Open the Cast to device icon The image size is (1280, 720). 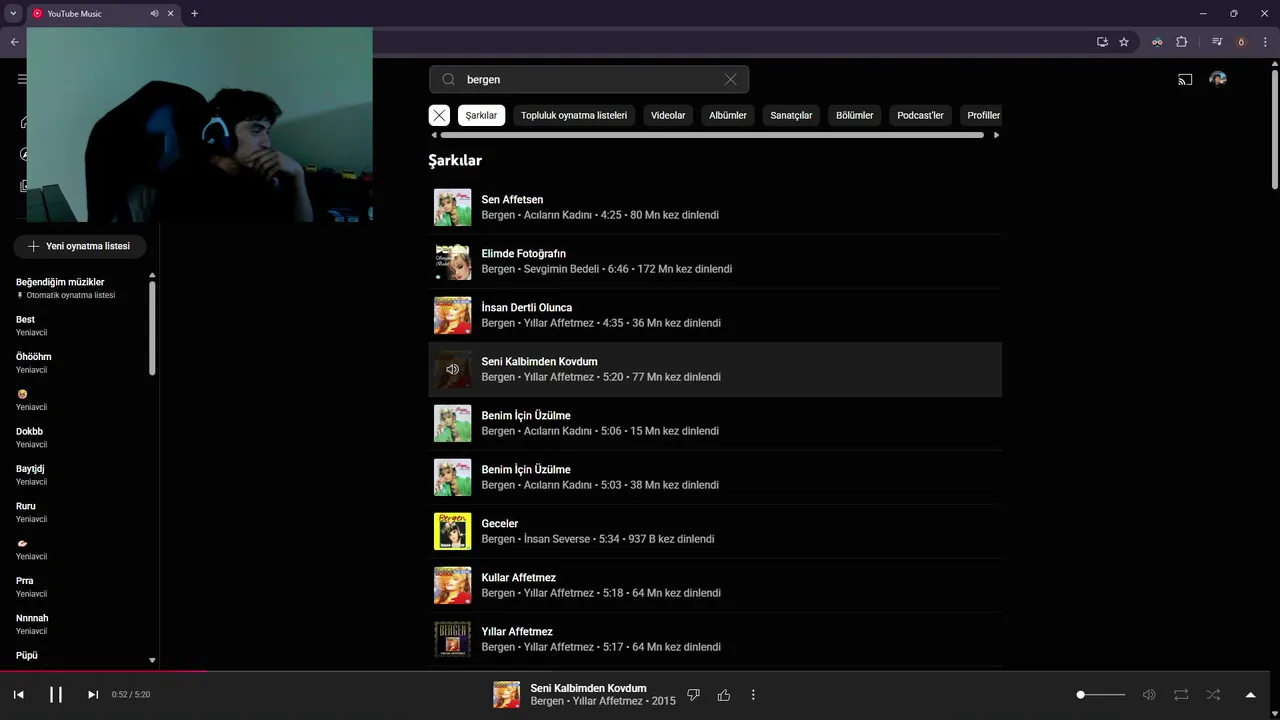click(x=1185, y=79)
